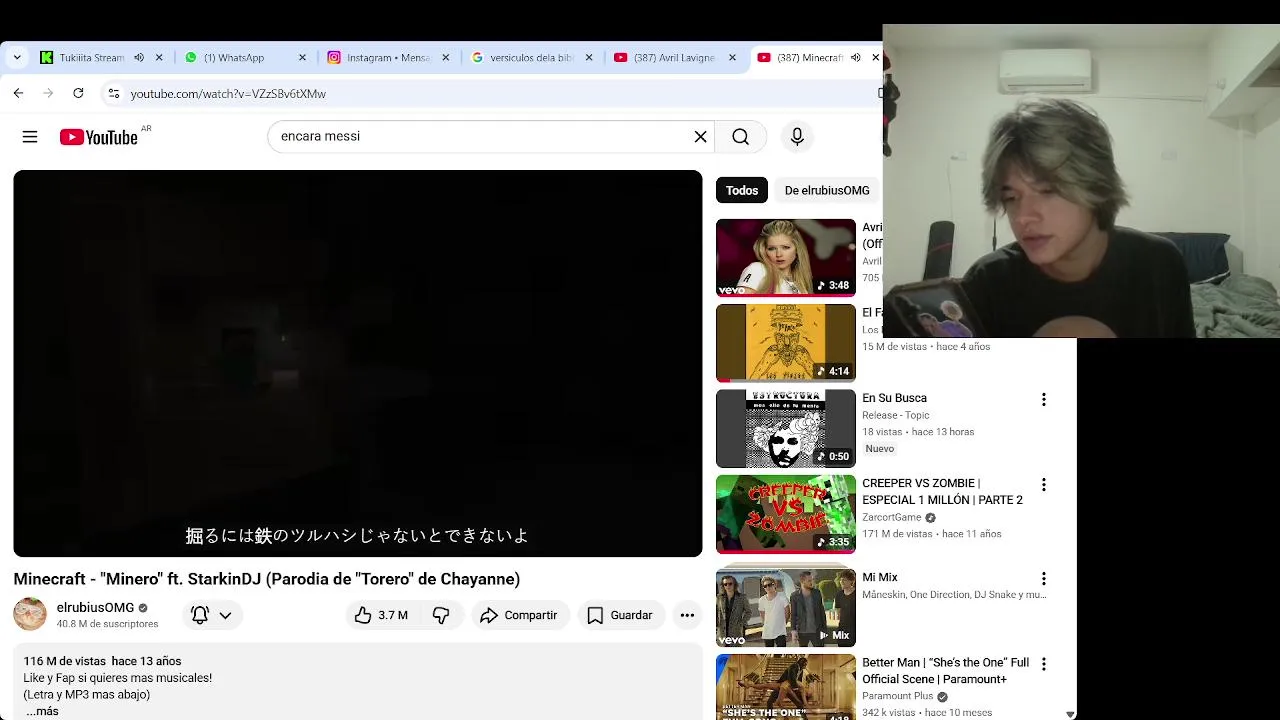Open the elrubiusOMG channel name link
1280x720 pixels.
[95, 608]
